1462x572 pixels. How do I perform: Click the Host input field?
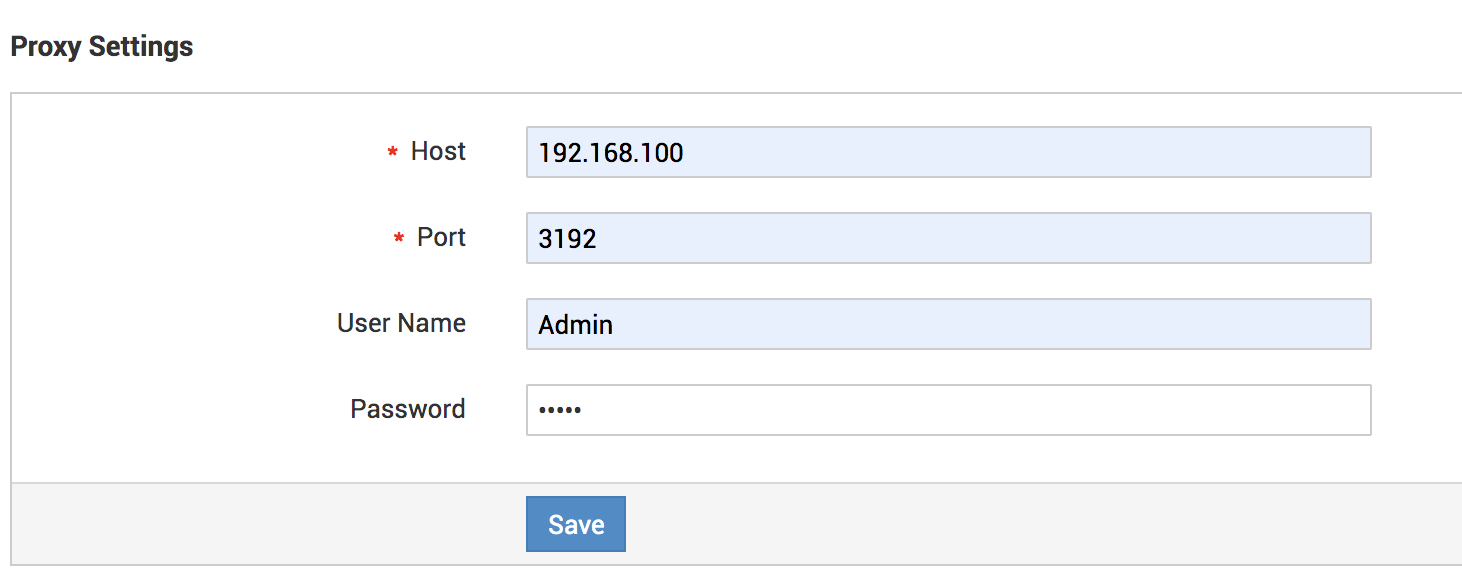[948, 152]
